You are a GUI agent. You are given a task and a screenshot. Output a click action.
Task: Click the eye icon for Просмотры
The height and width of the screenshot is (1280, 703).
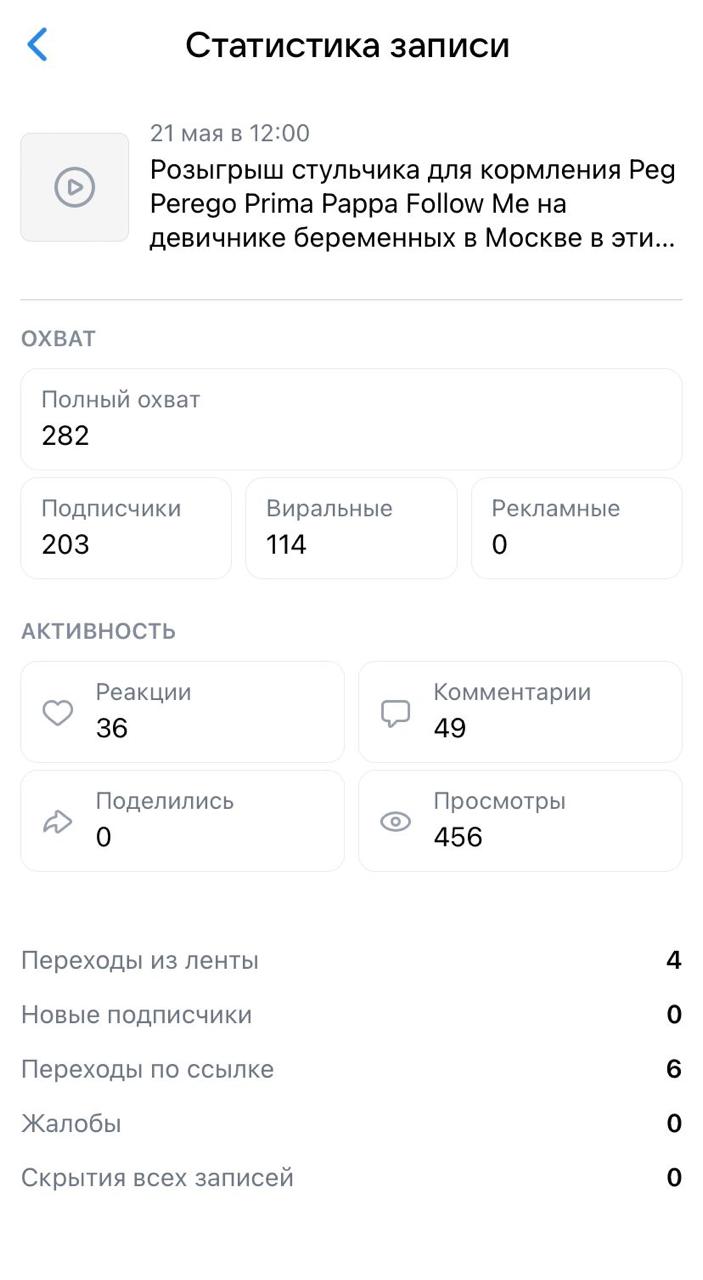pyautogui.click(x=396, y=821)
